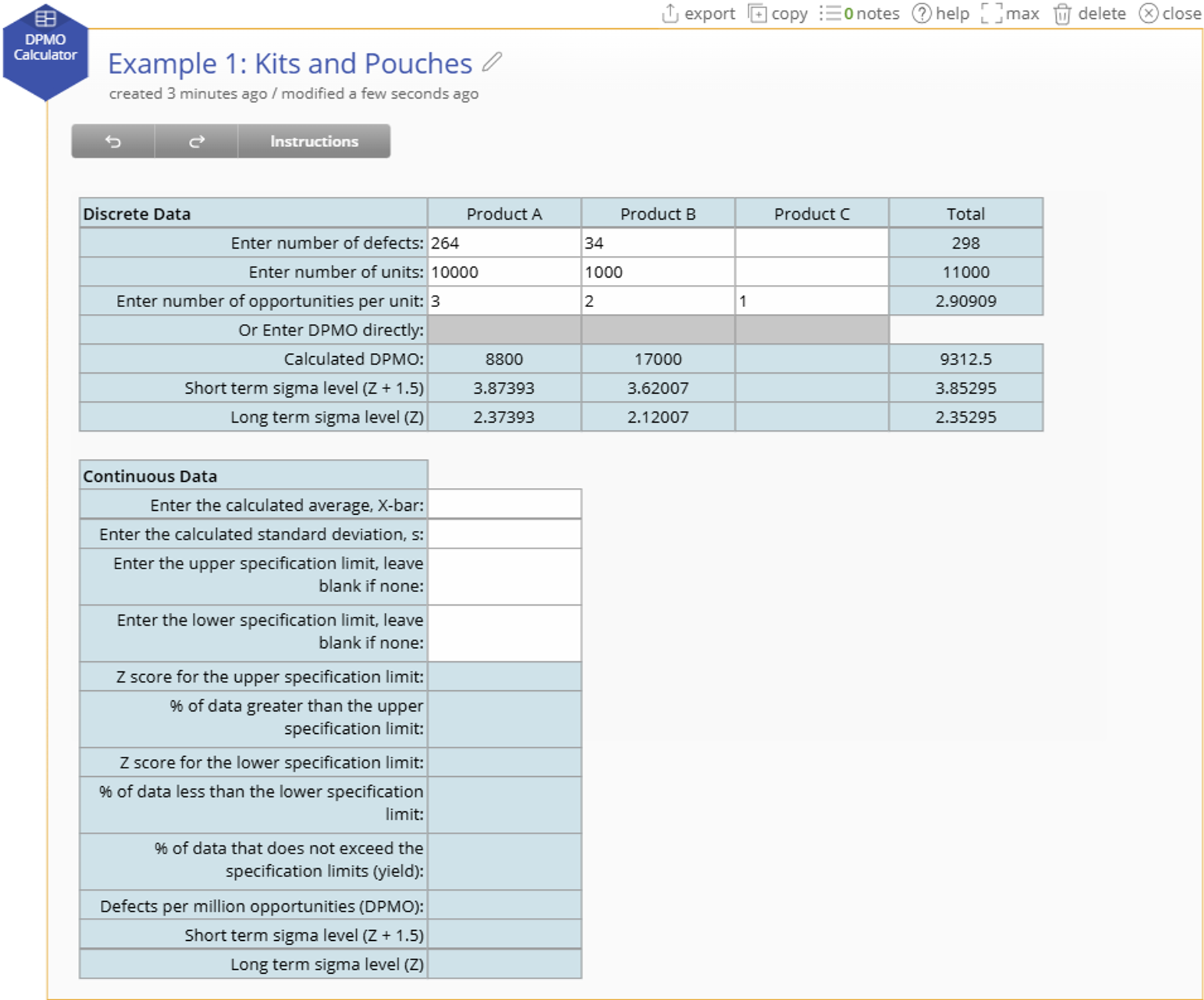Screen dimensions: 1204x1000
Task: Click empty Product C defects field
Action: pyautogui.click(x=812, y=243)
